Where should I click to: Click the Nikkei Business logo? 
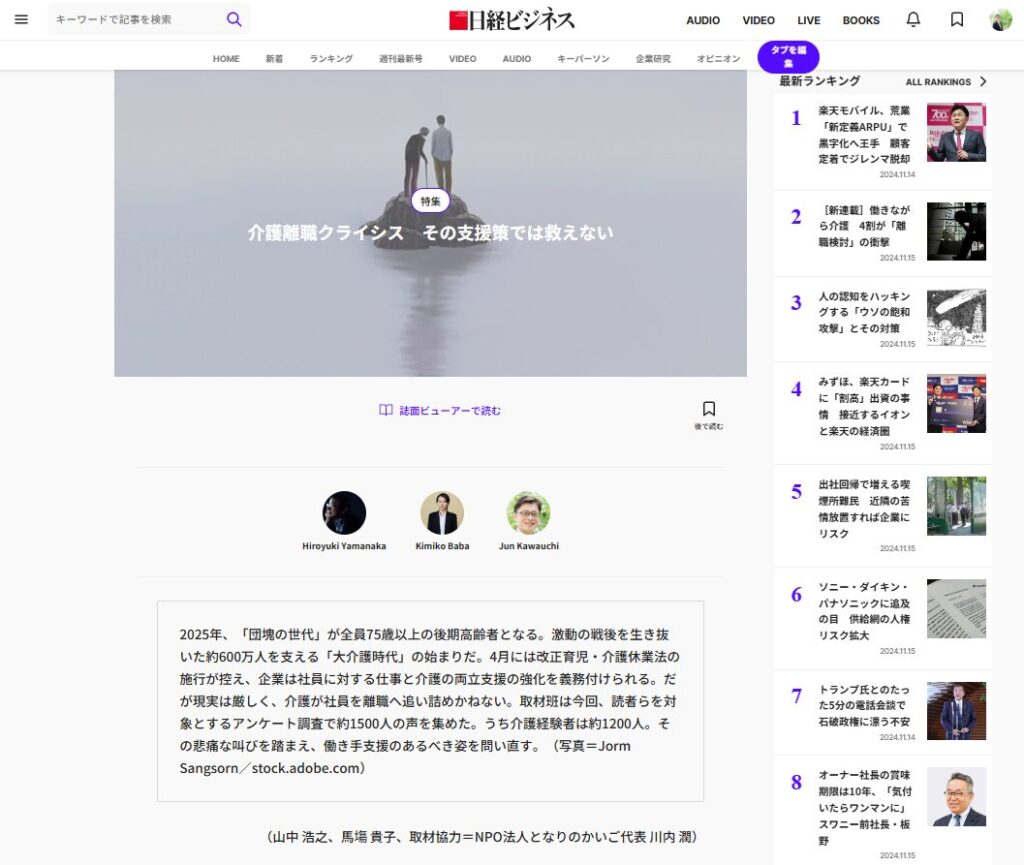[512, 20]
